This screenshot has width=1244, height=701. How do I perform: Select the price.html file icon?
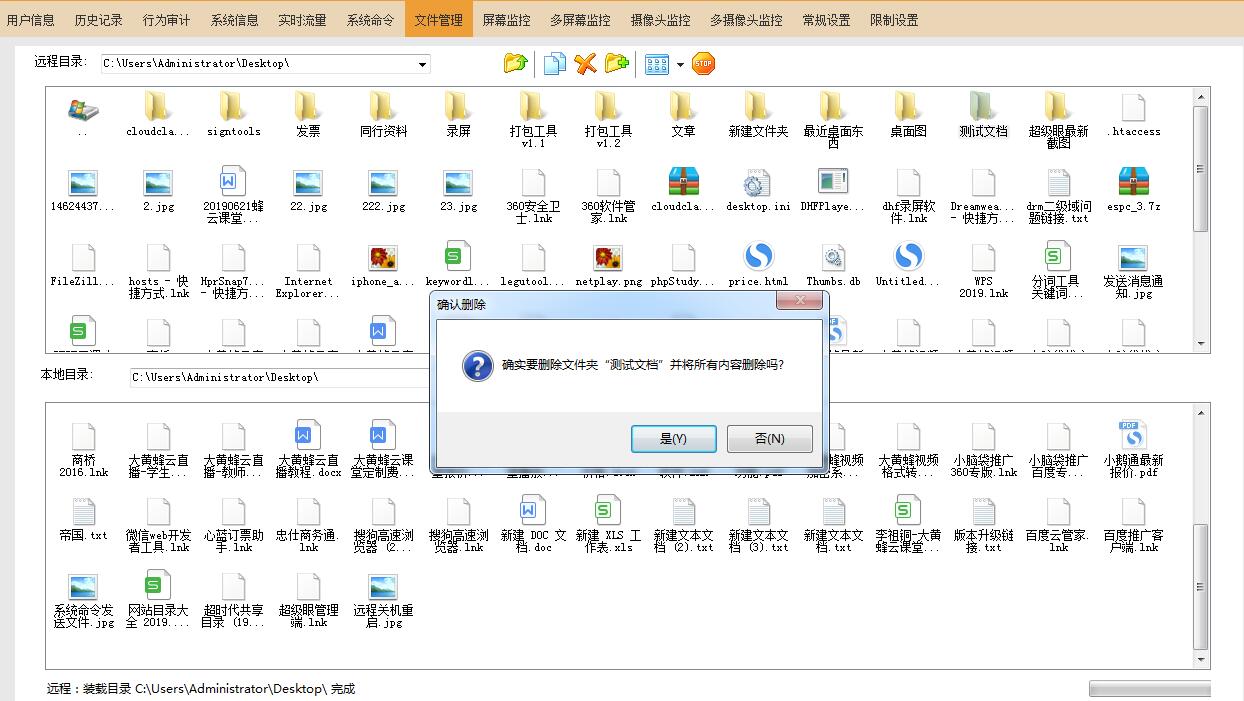pyautogui.click(x=758, y=265)
